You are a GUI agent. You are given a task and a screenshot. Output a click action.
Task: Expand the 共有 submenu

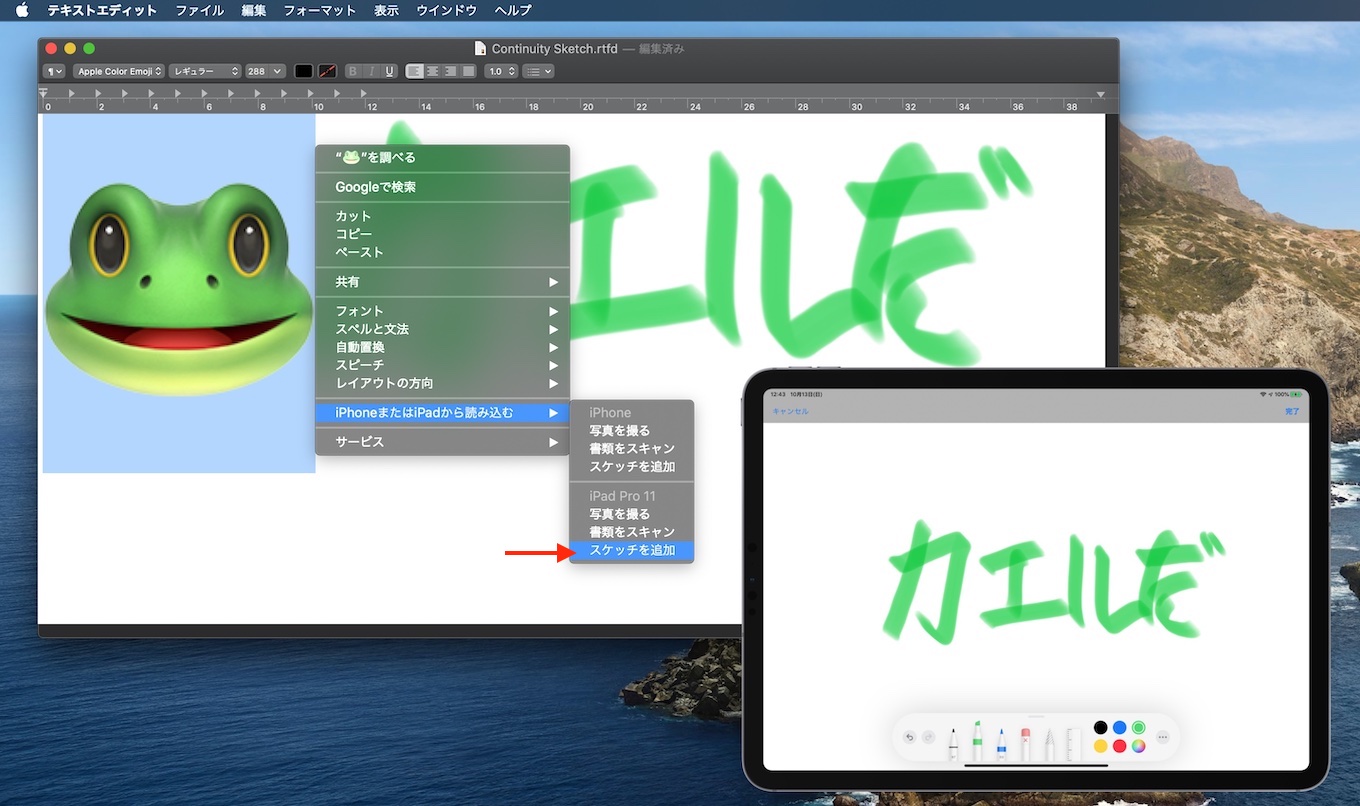[442, 282]
